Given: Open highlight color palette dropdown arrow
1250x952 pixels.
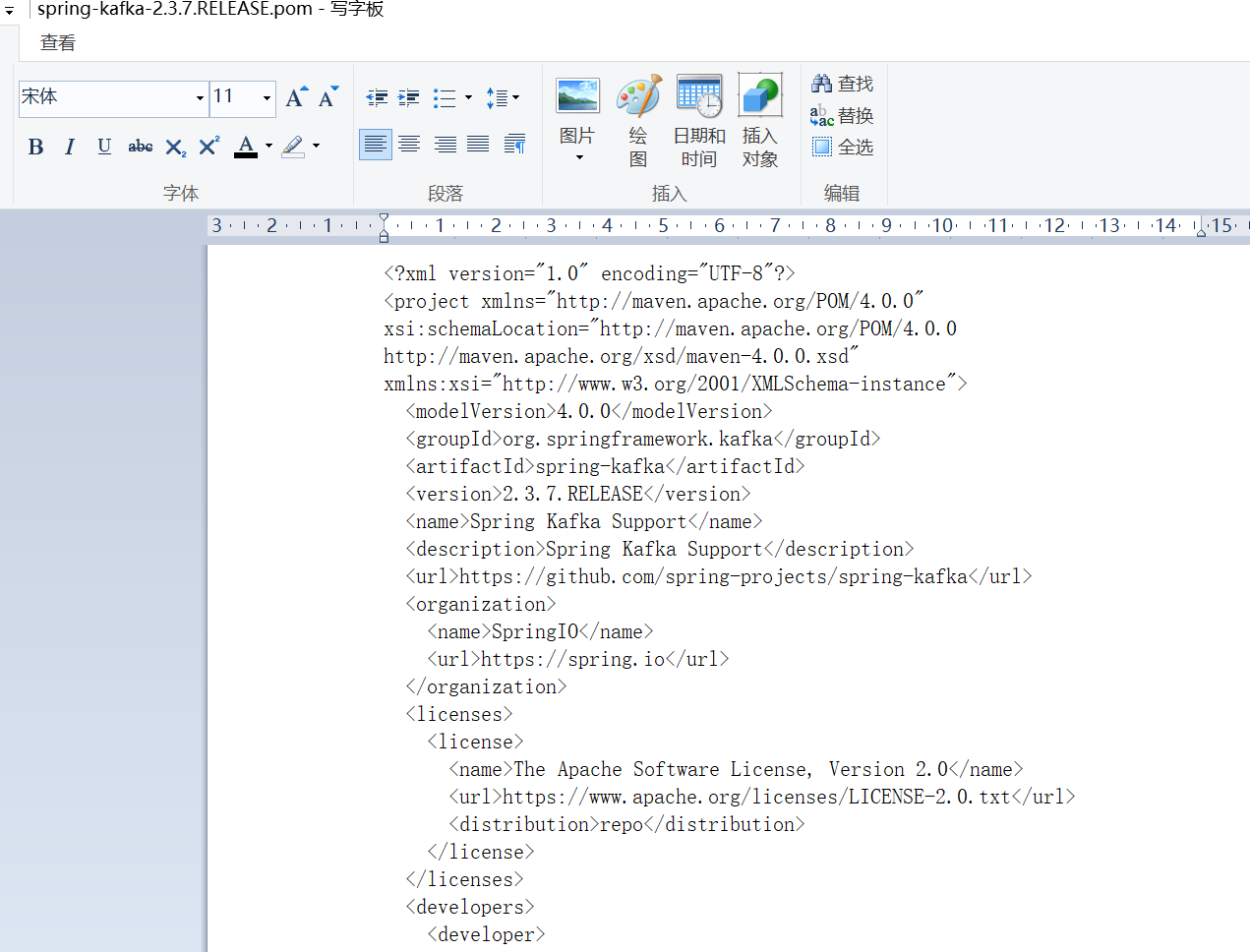Looking at the screenshot, I should (316, 146).
